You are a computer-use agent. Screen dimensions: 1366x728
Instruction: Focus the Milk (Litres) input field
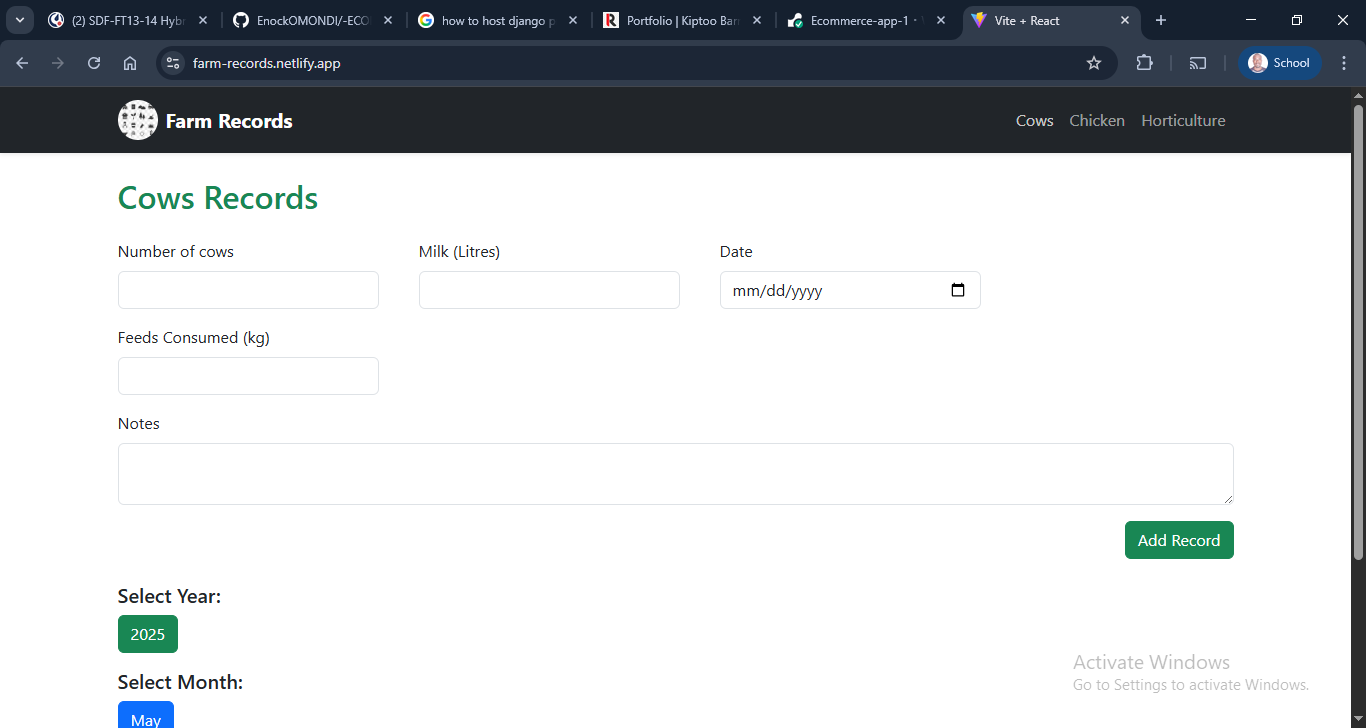(x=549, y=290)
